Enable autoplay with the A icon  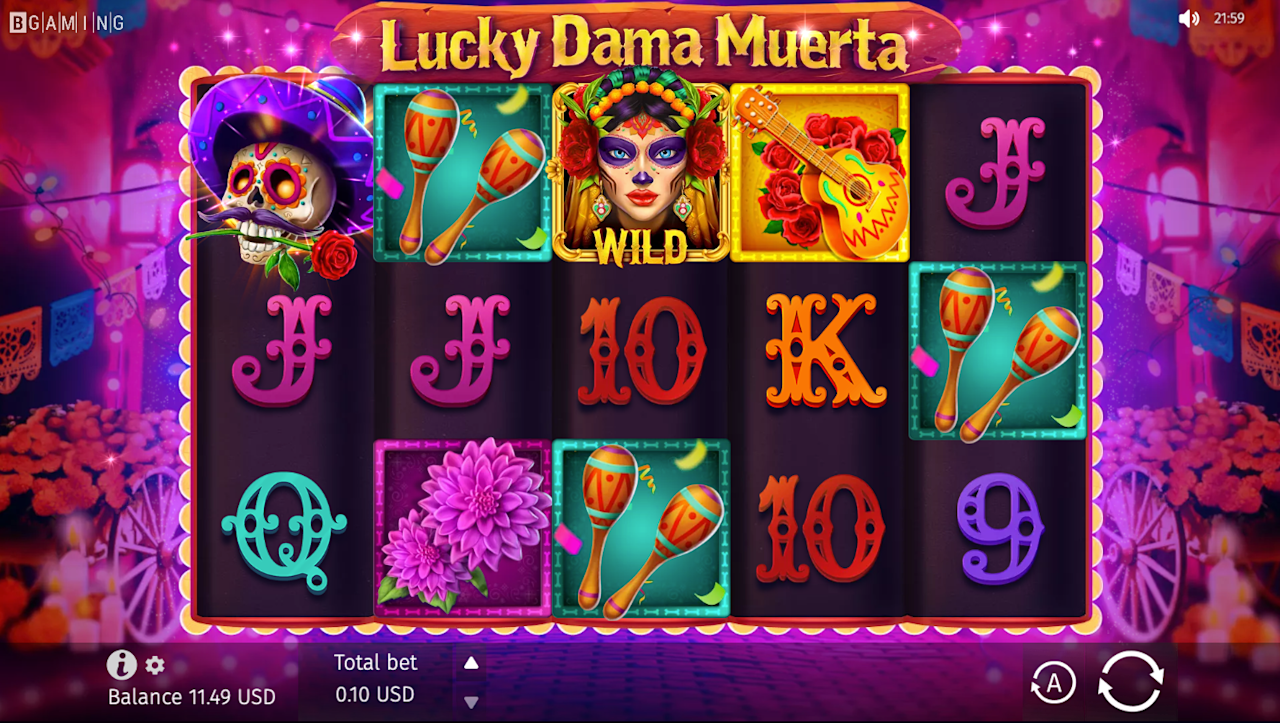(1052, 683)
